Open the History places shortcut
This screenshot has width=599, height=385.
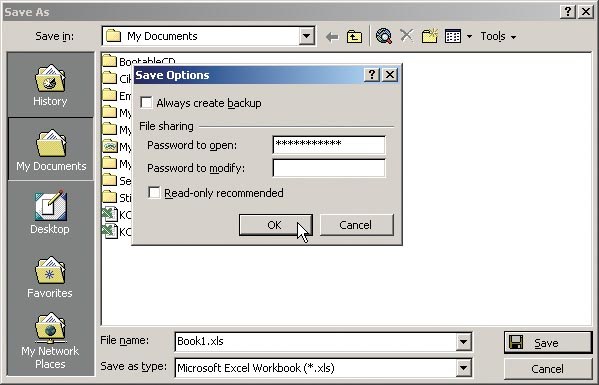point(50,85)
